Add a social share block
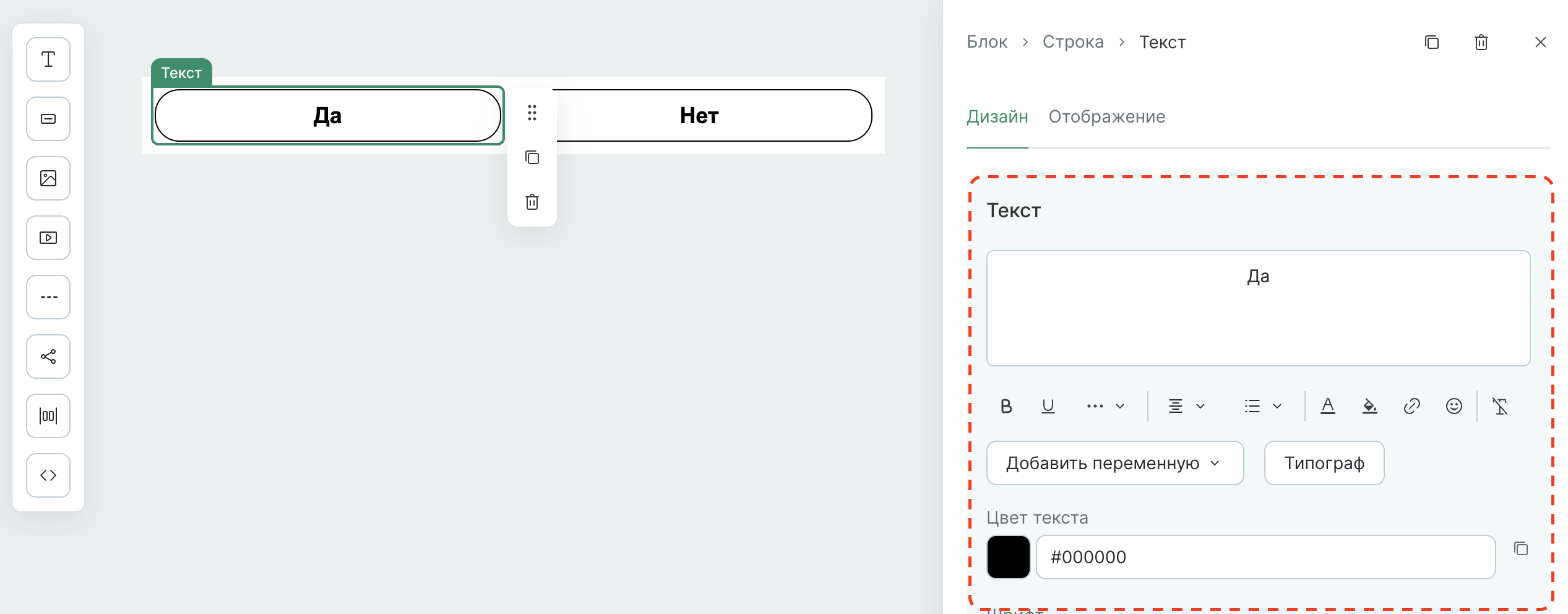The width and height of the screenshot is (1568, 614). point(48,356)
